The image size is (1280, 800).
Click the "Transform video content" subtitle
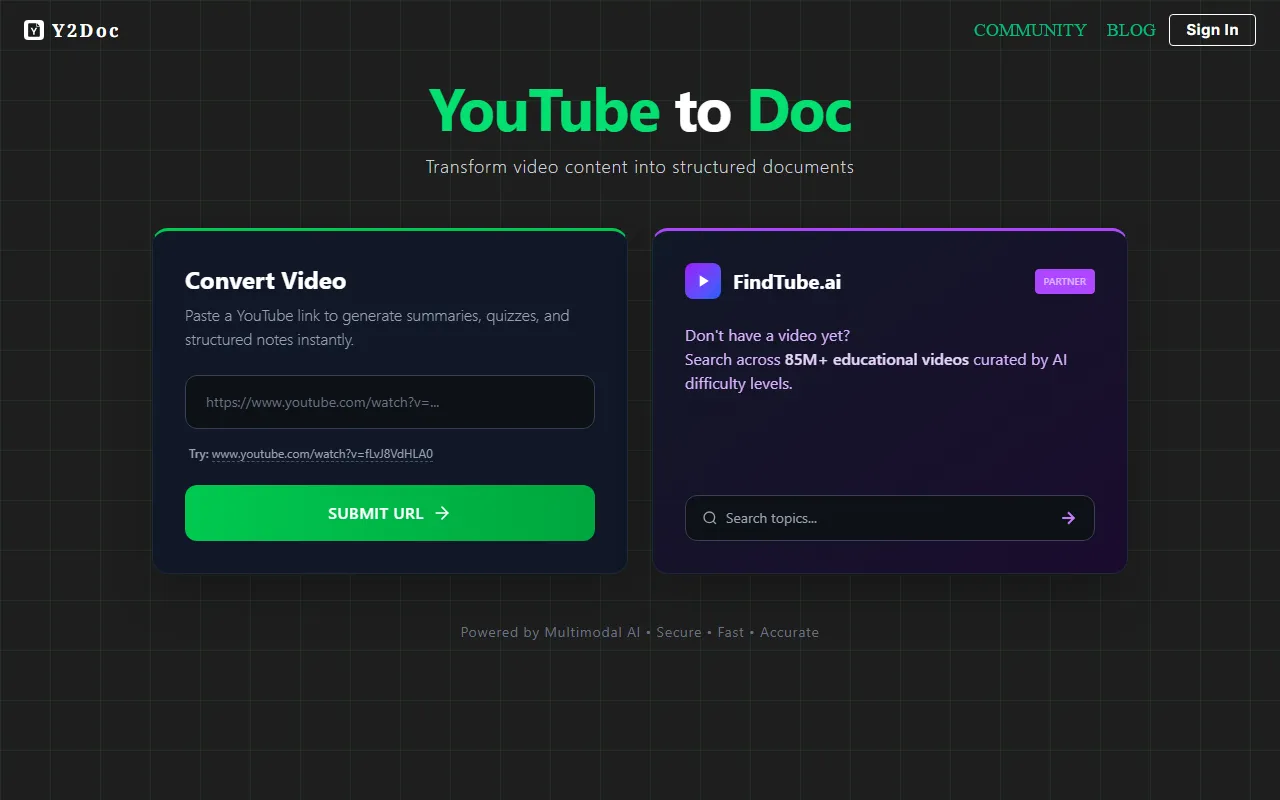[640, 167]
